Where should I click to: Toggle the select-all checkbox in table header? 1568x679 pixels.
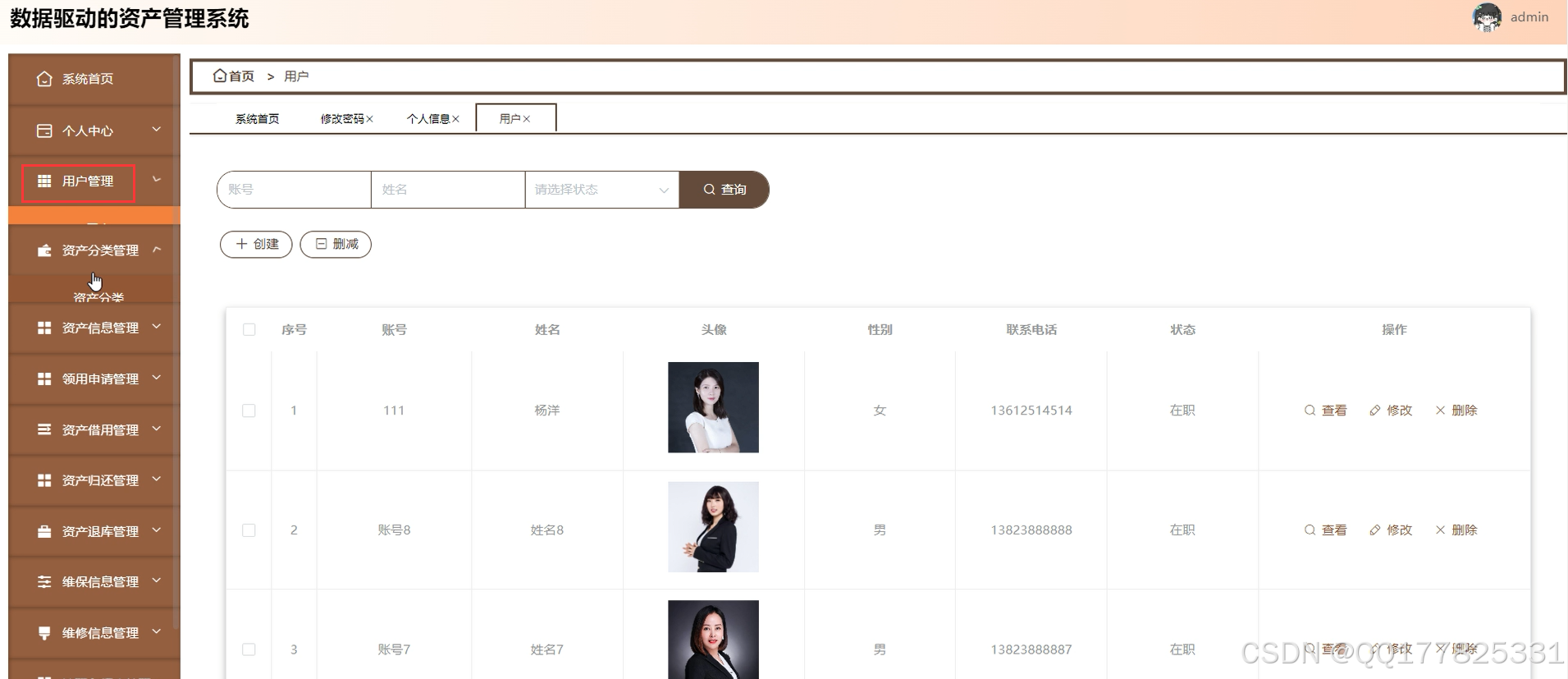pos(249,329)
